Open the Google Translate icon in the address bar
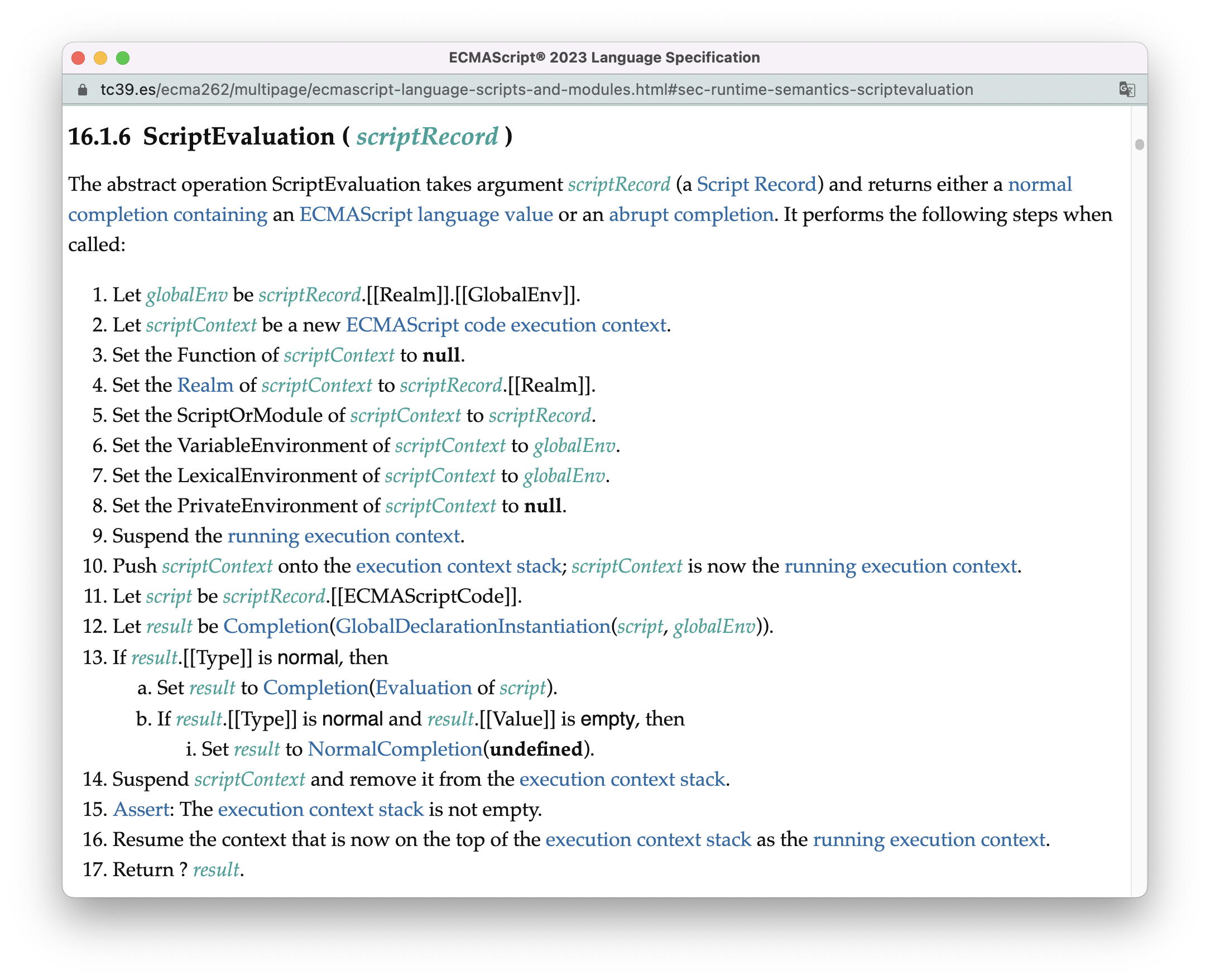 click(1127, 89)
